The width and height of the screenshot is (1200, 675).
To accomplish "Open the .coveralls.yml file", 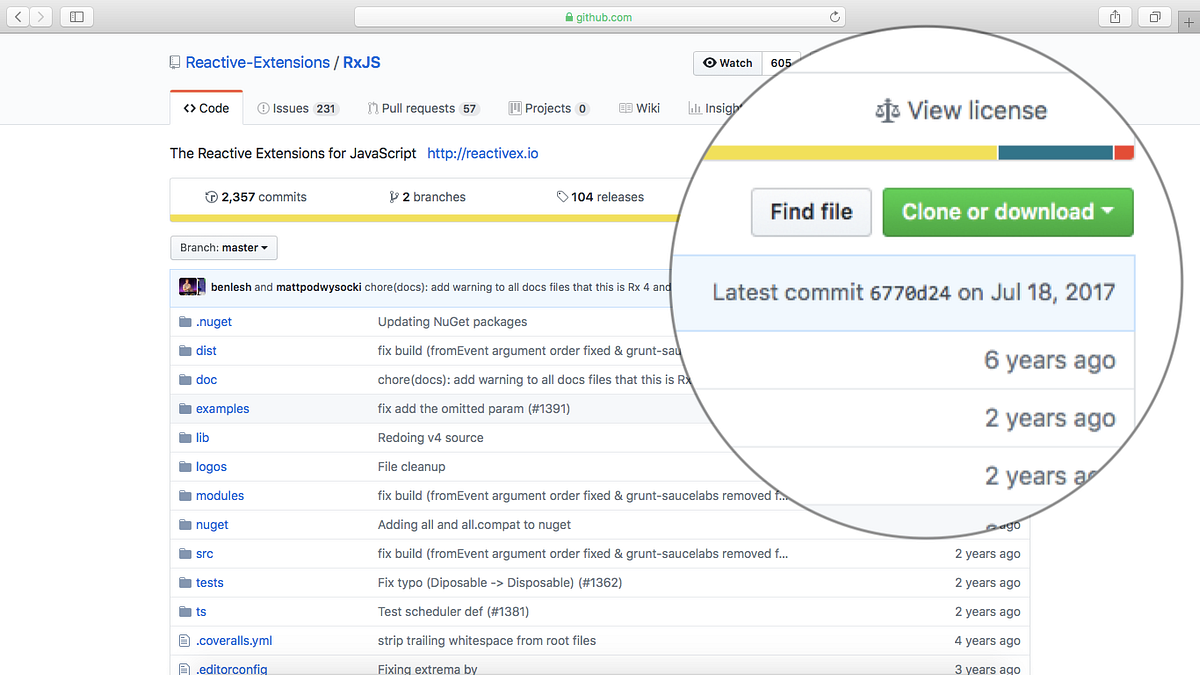I will click(234, 641).
